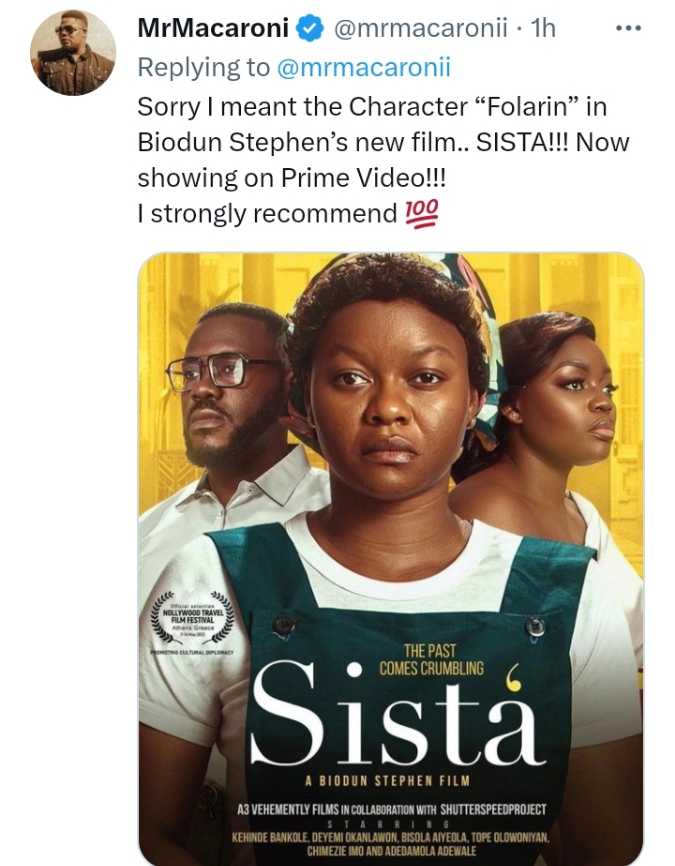
Task: Click the "THE PAST COMES CRUMBLING" tagline
Action: point(430,659)
